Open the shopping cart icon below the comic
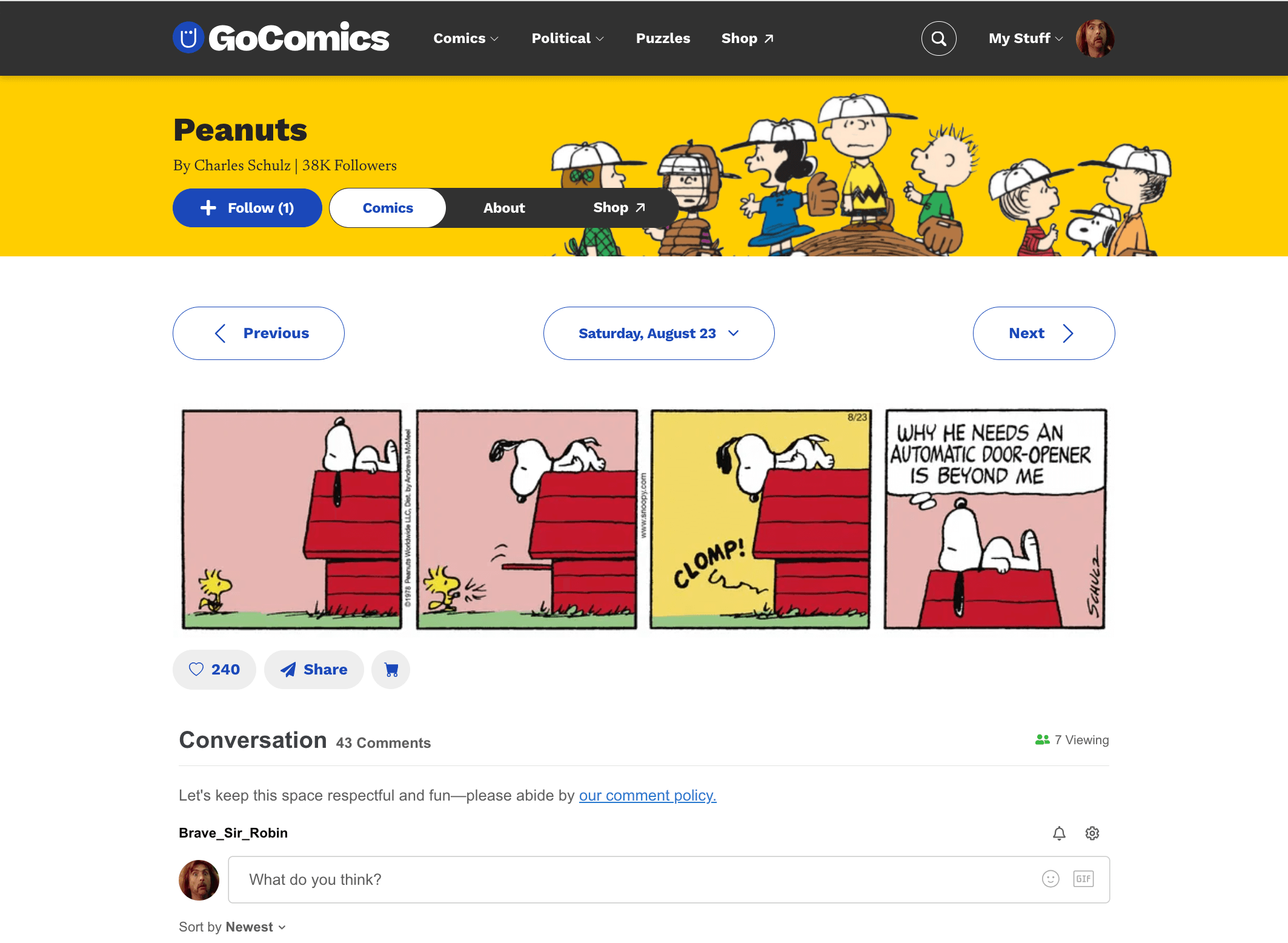Image resolution: width=1288 pixels, height=943 pixels. [x=391, y=670]
